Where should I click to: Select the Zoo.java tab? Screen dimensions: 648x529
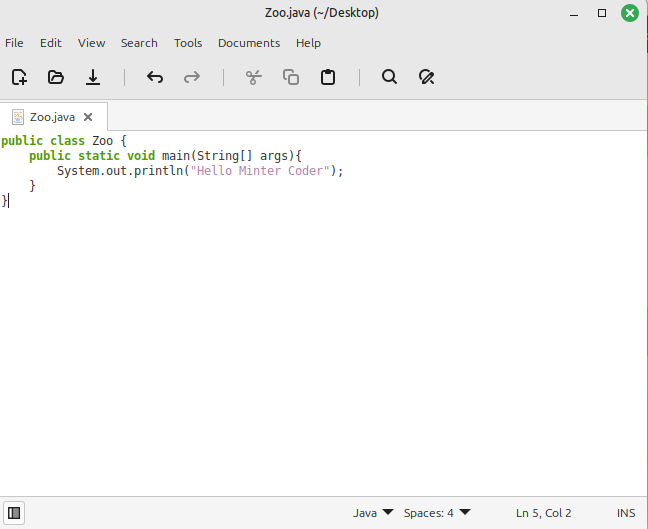tap(52, 117)
